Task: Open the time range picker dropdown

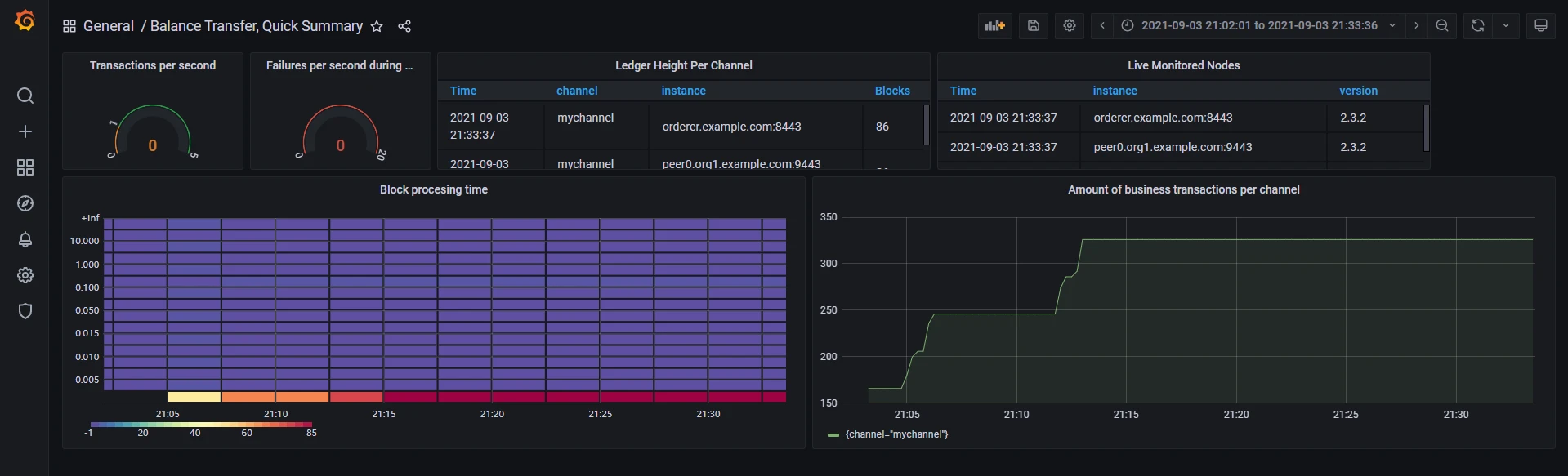Action: pyautogui.click(x=1258, y=26)
